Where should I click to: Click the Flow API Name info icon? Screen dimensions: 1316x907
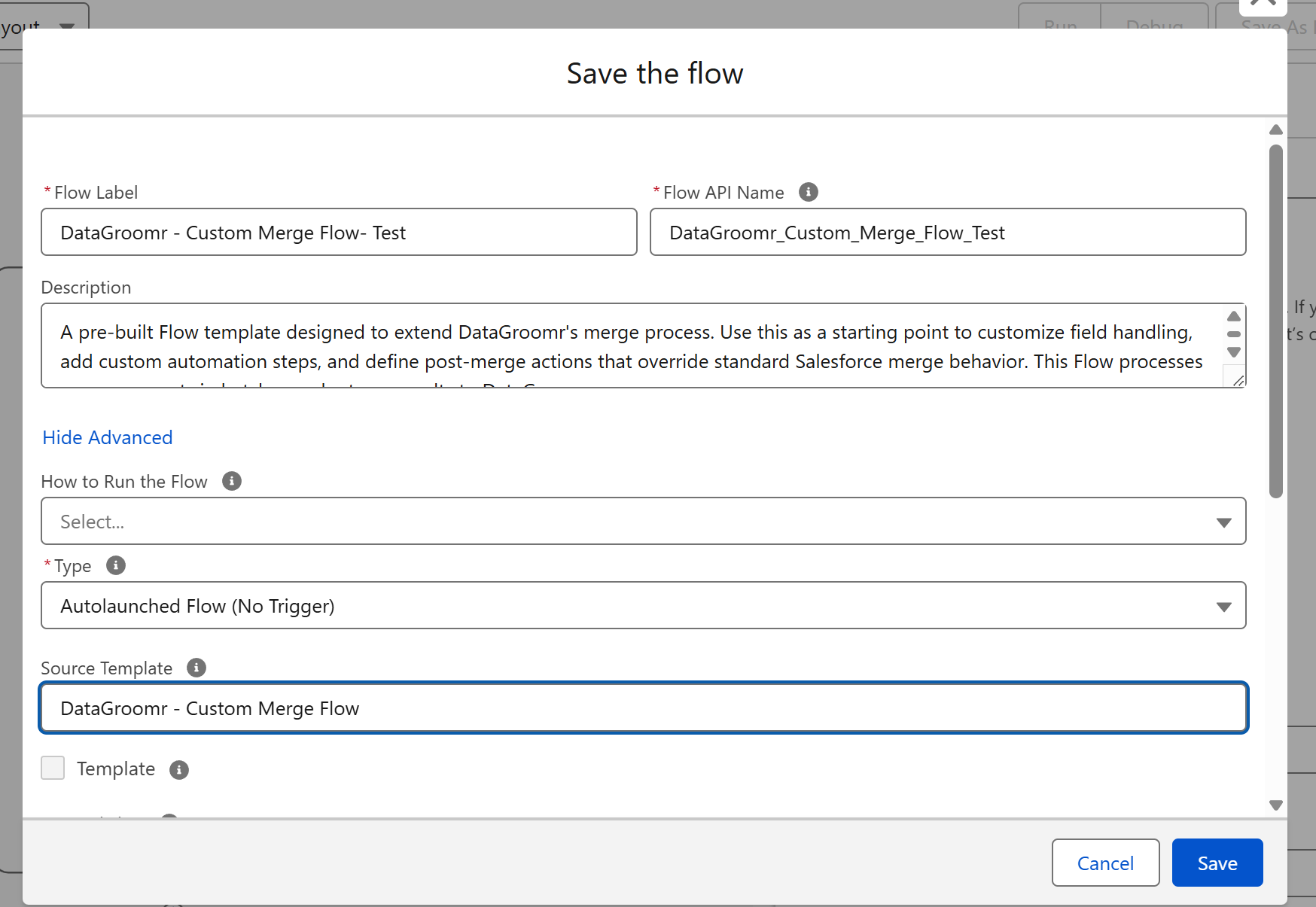[x=809, y=192]
